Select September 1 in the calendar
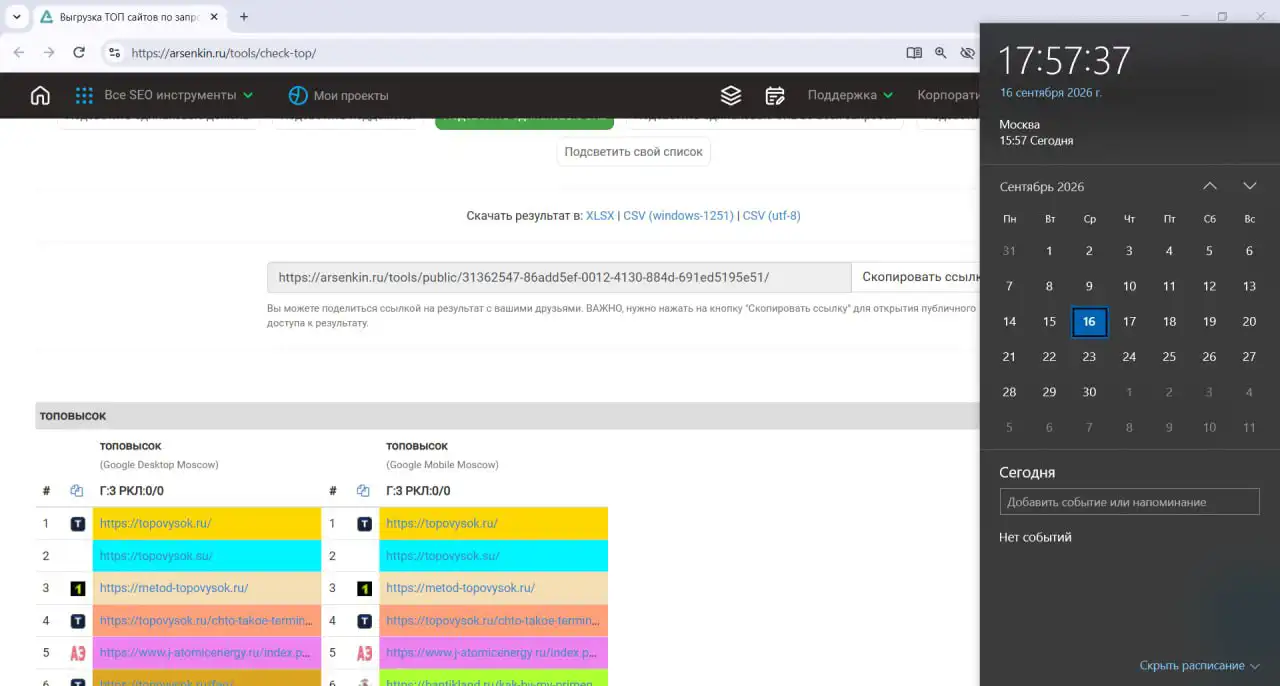Image resolution: width=1280 pixels, height=686 pixels. click(1049, 251)
